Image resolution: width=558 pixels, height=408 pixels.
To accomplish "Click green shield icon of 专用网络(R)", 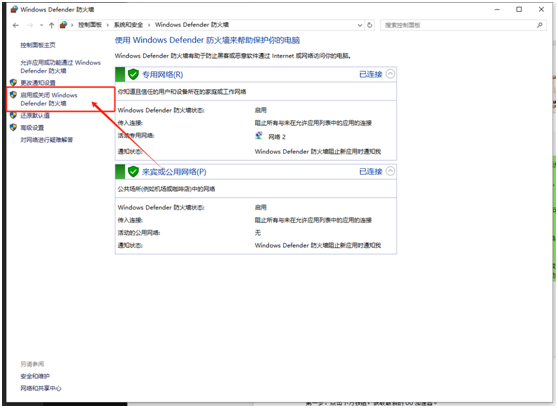I will pyautogui.click(x=133, y=74).
